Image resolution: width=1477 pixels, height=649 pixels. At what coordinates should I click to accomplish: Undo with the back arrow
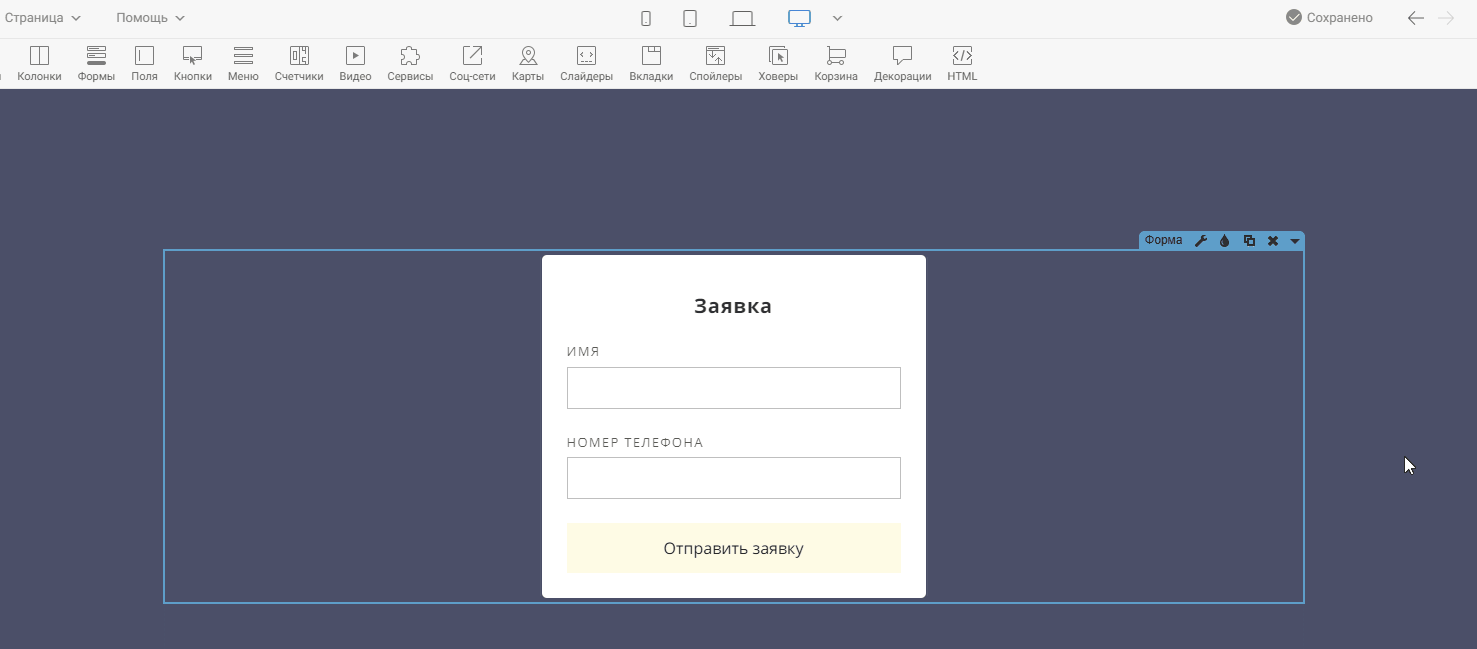(x=1415, y=18)
